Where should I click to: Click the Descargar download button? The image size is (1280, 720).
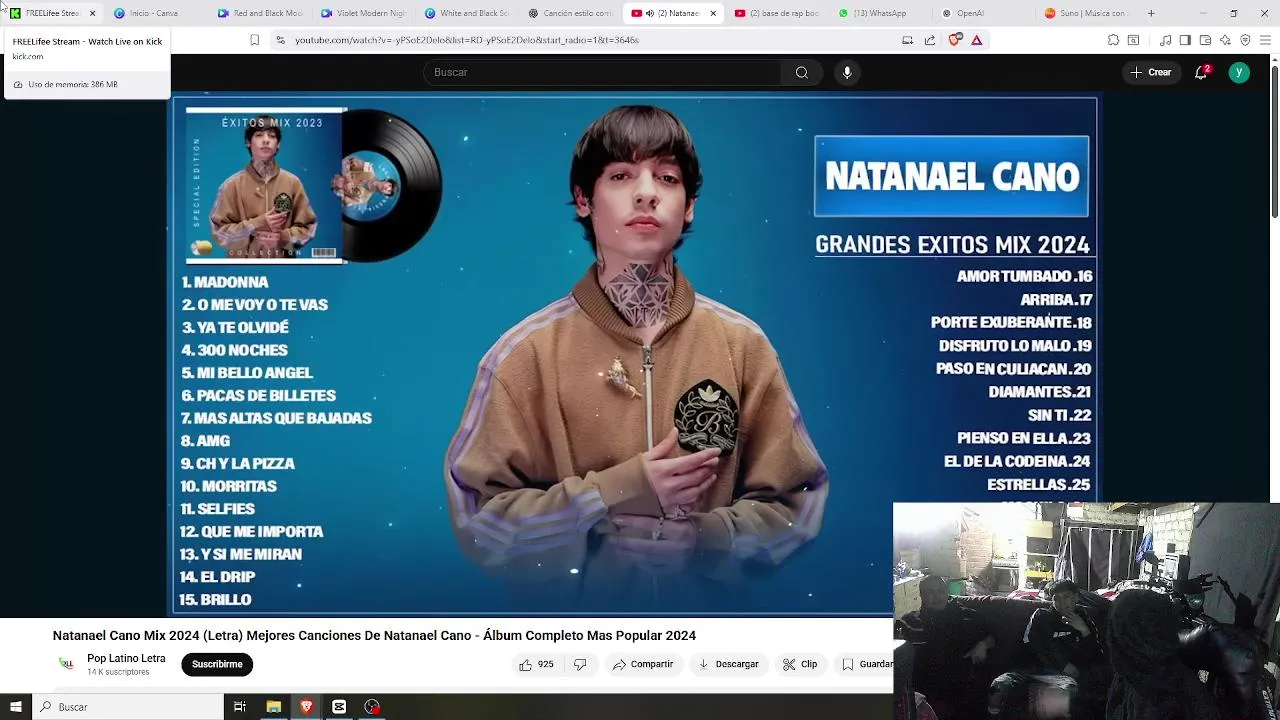(x=729, y=664)
